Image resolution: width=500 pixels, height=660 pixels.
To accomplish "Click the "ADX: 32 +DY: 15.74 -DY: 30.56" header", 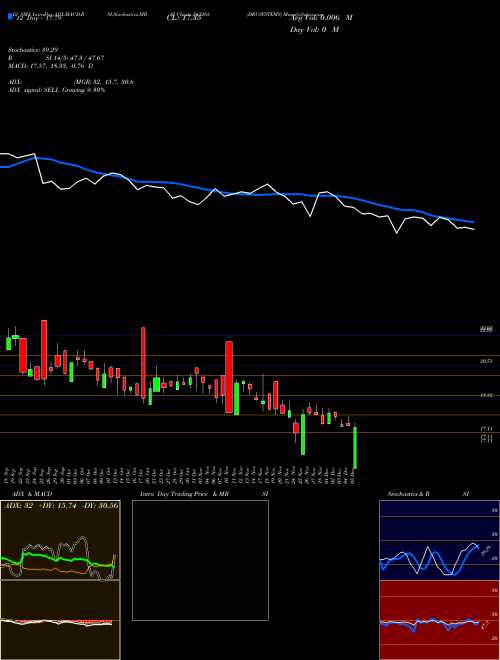I will pyautogui.click(x=61, y=505).
